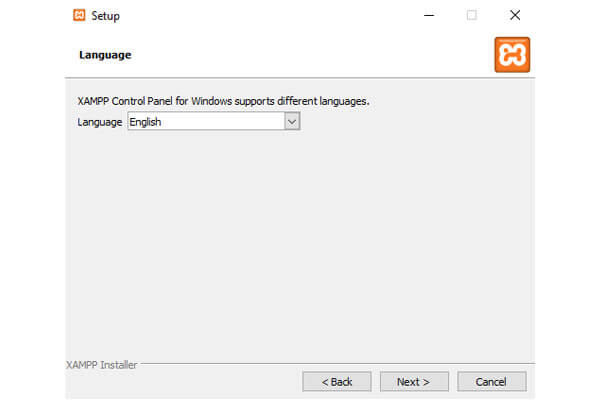Screen dimensions: 600x400
Task: Click the large orange XAMPP logo
Action: (512, 55)
